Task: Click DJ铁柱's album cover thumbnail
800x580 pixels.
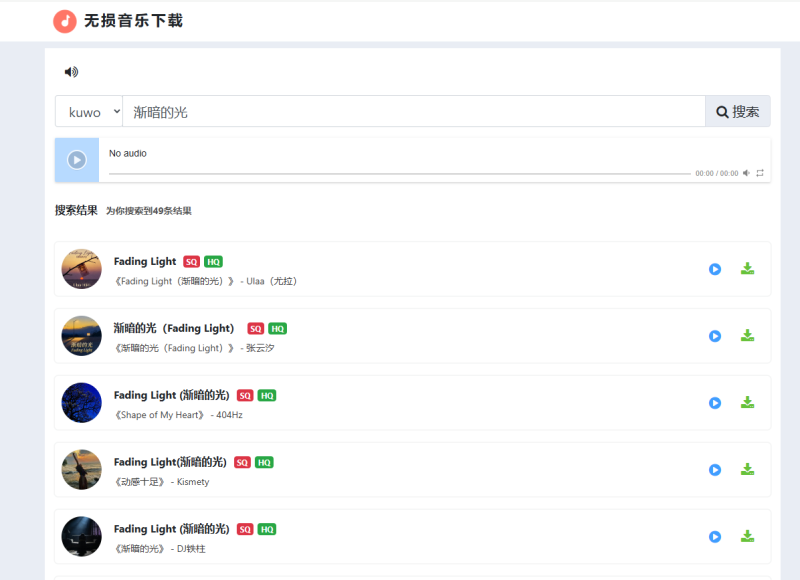Action: (81, 537)
